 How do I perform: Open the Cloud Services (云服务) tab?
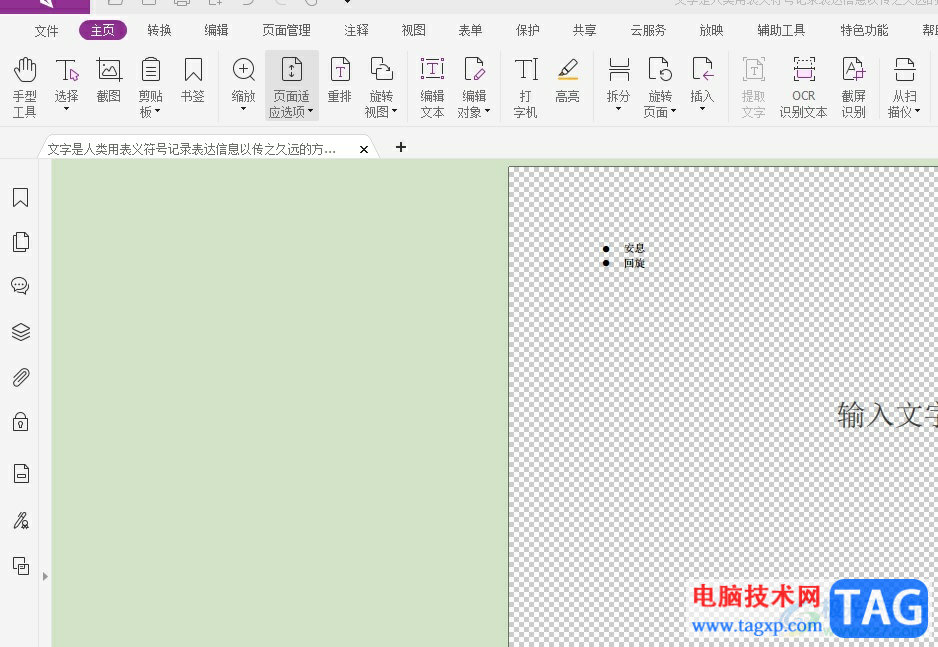648,30
